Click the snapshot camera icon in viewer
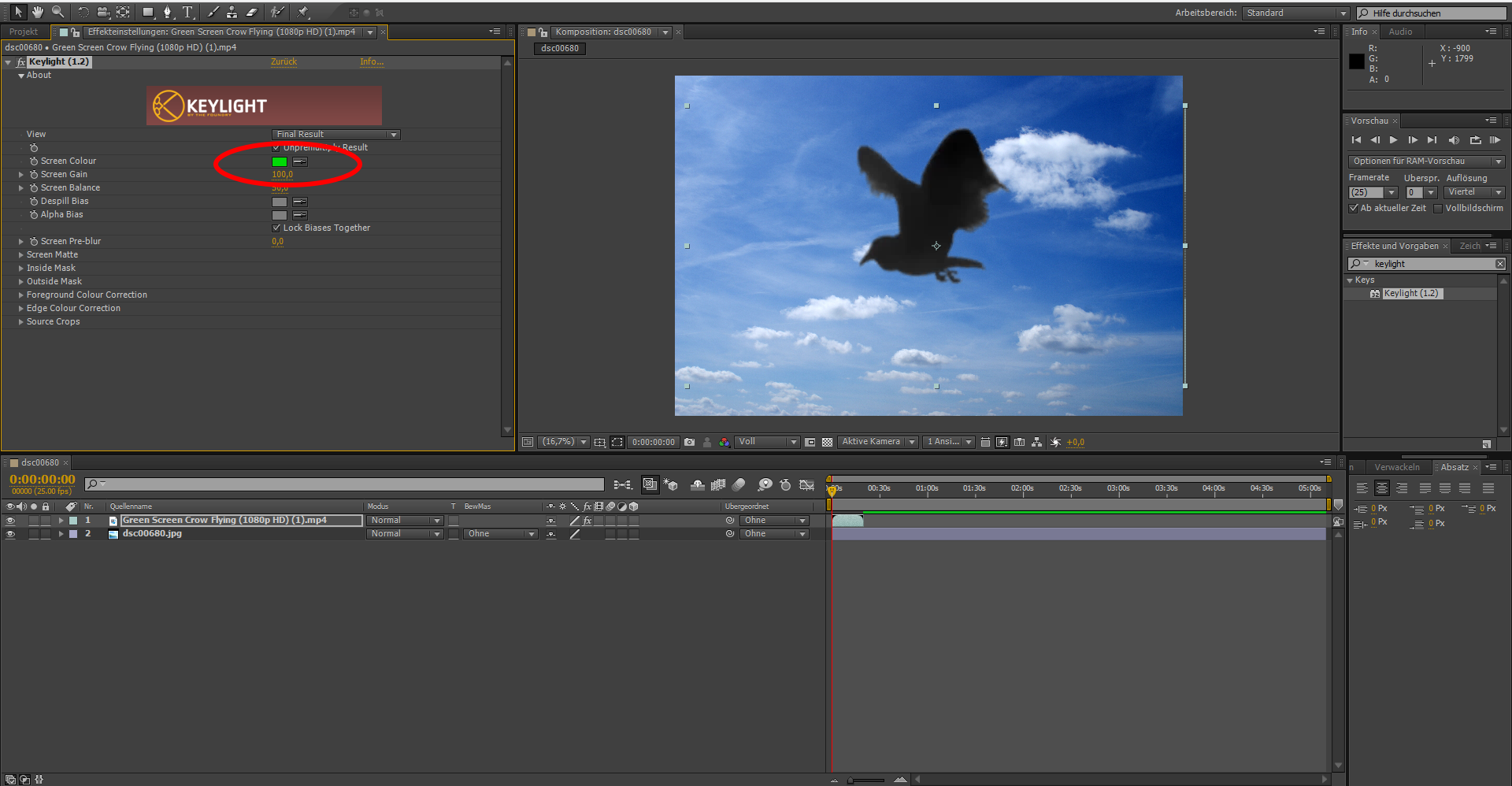 pos(690,442)
